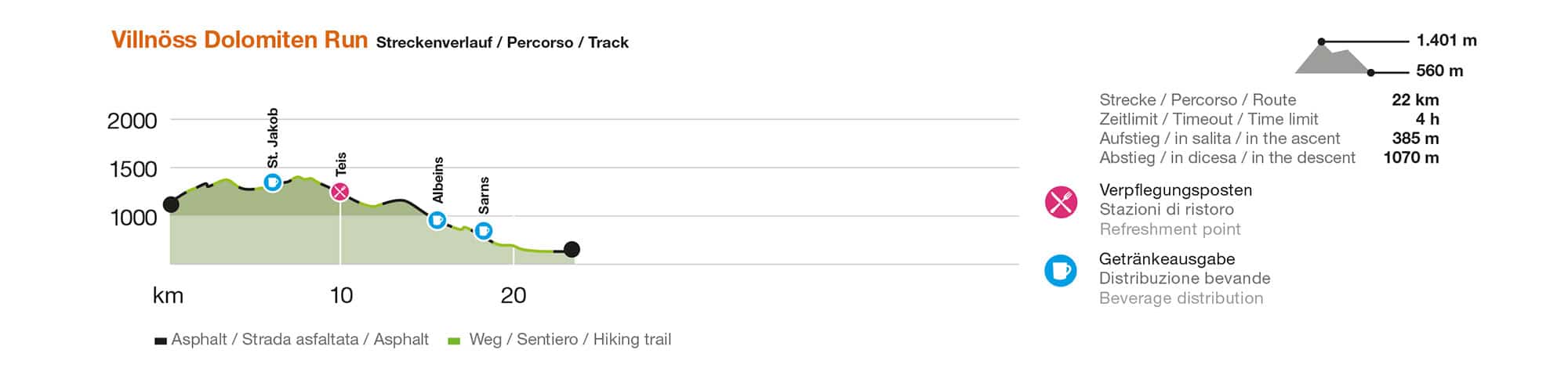The height and width of the screenshot is (368, 1568).
Task: Click the Getränkeausgabe legend label
Action: [1167, 259]
